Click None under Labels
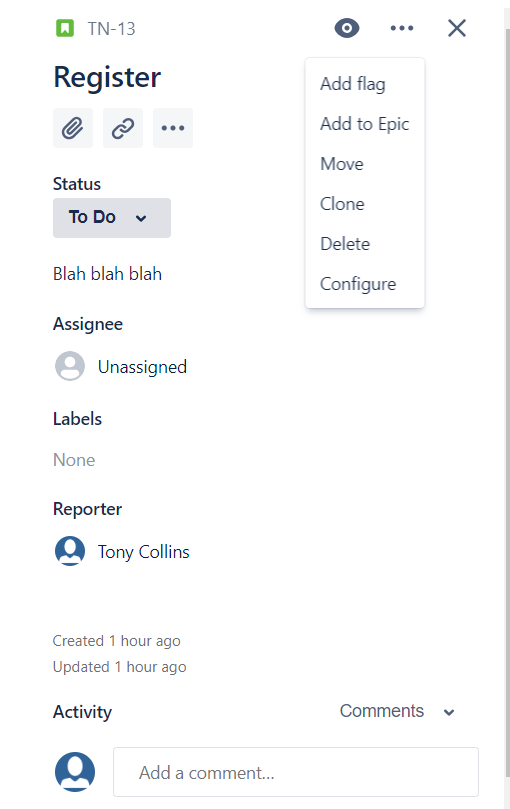This screenshot has height=809, width=510. [74, 460]
